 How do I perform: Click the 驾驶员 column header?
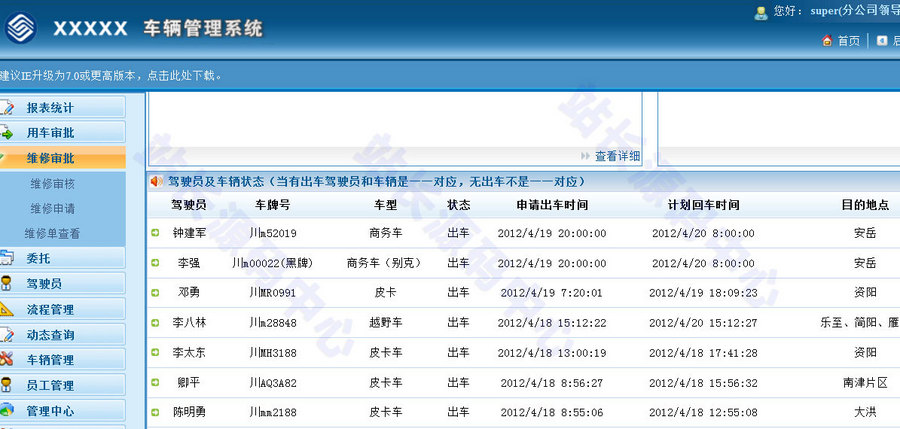click(188, 204)
